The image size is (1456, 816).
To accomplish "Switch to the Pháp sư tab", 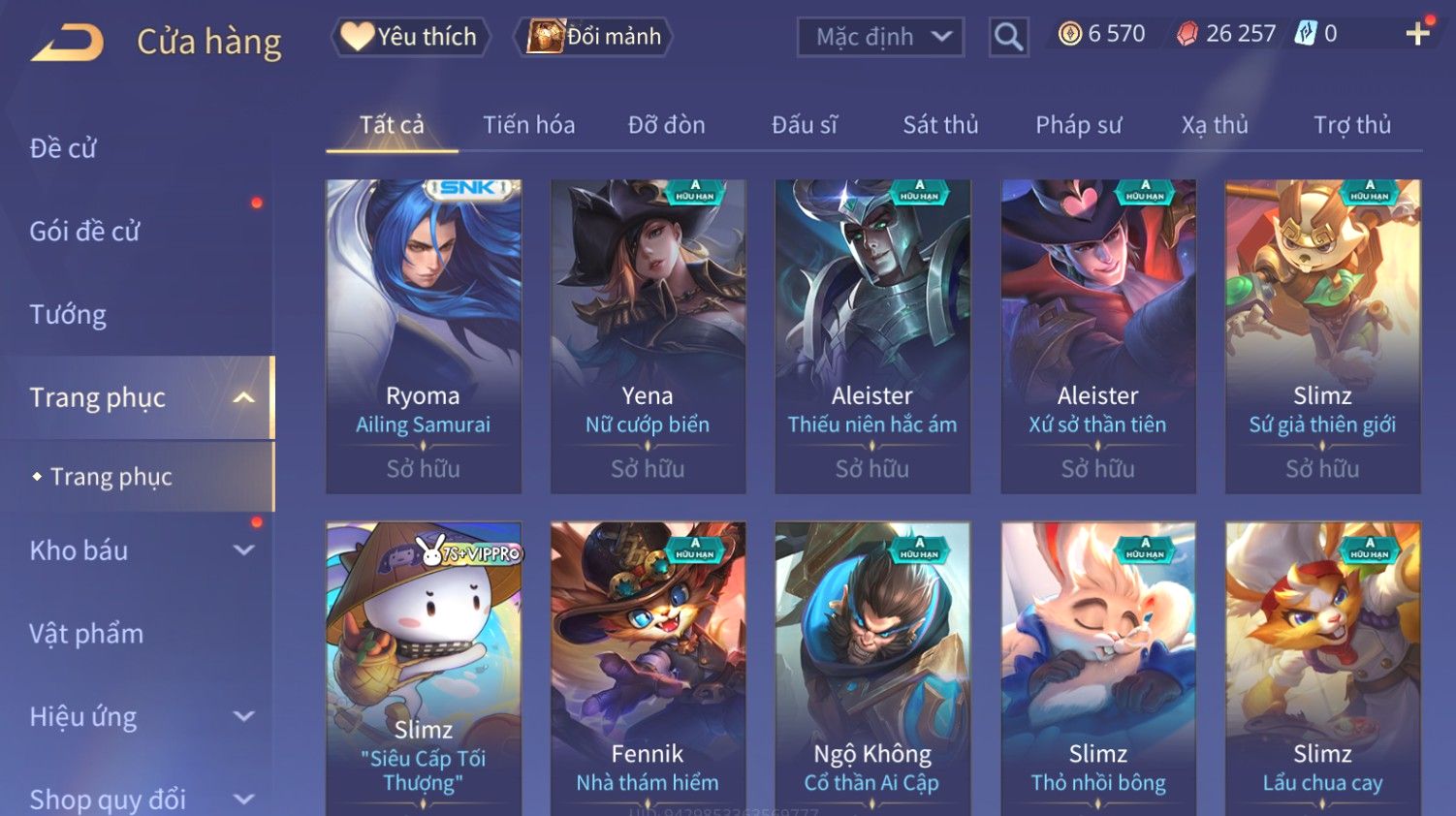I will [x=1078, y=125].
